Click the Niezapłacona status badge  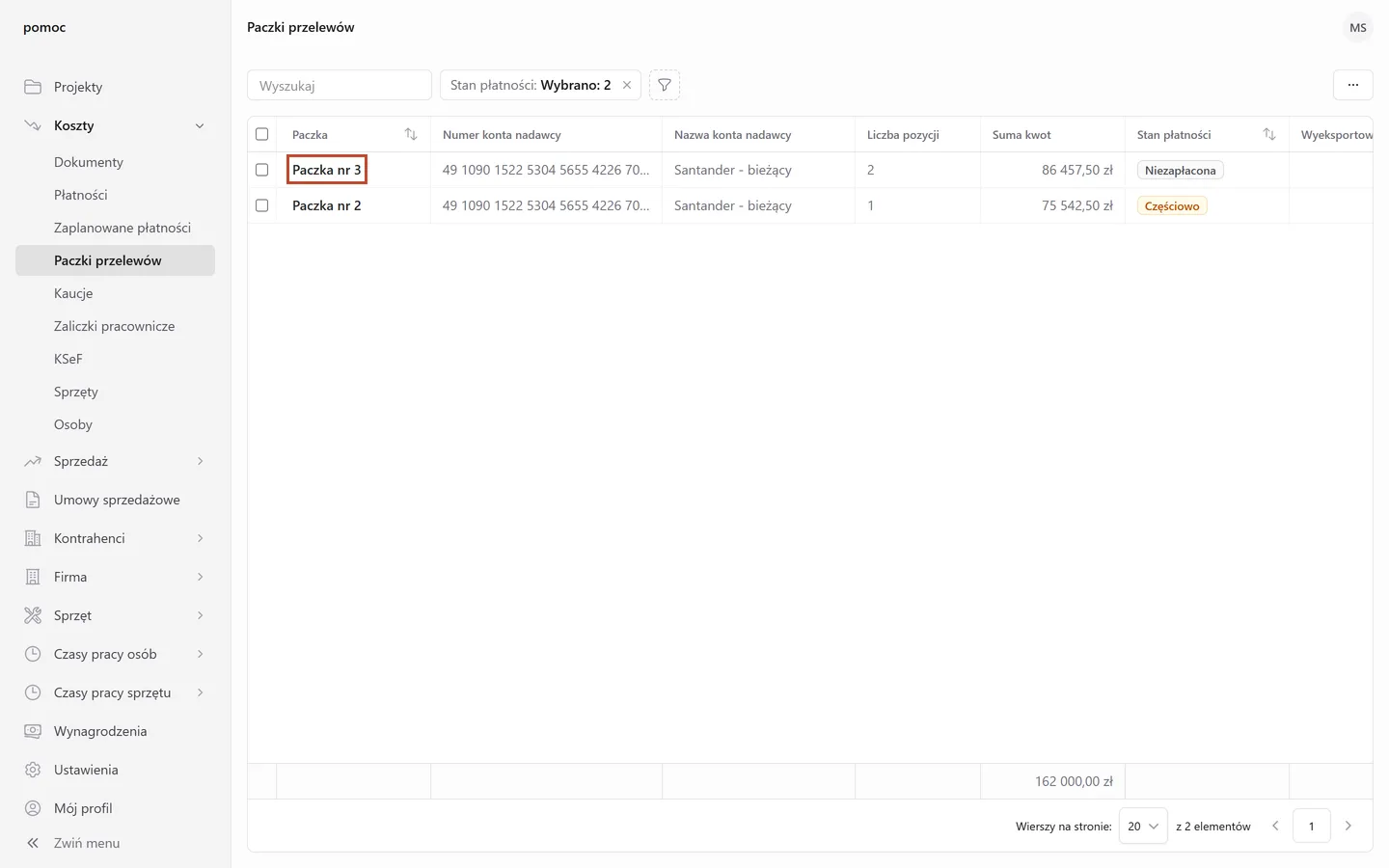click(1181, 171)
